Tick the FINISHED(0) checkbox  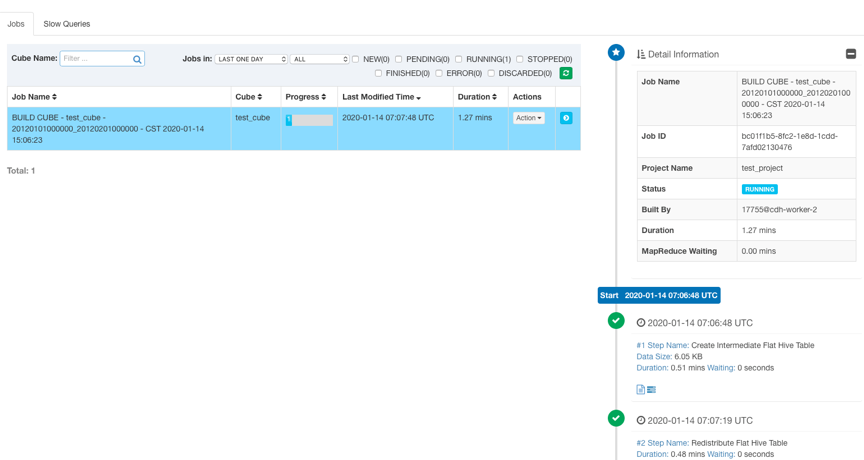click(378, 73)
